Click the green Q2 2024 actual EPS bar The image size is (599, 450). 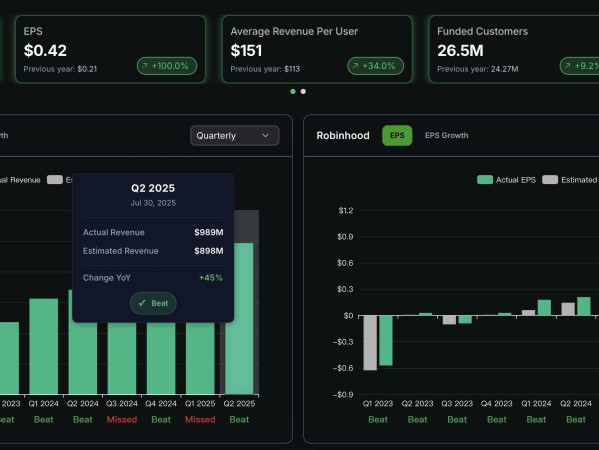584,306
